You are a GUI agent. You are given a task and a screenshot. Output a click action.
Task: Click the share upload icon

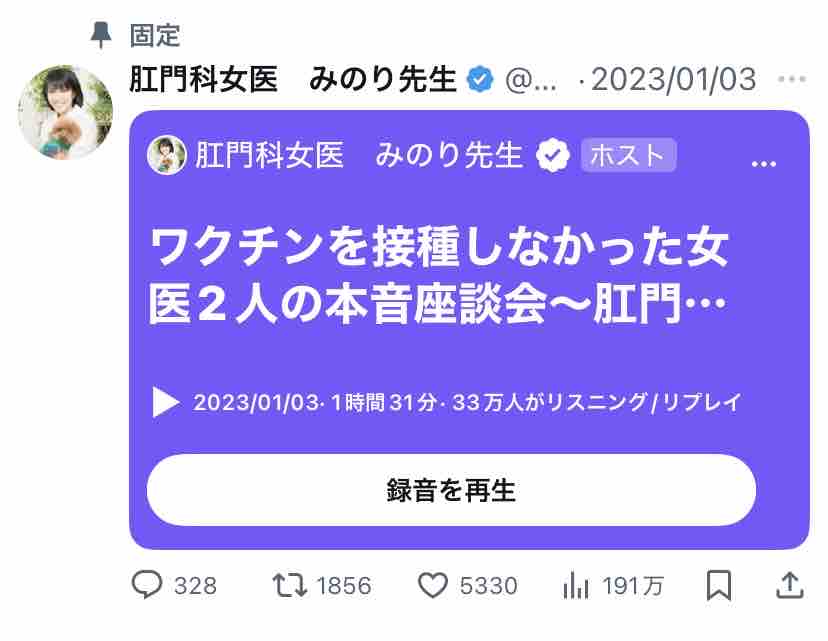pyautogui.click(x=790, y=585)
